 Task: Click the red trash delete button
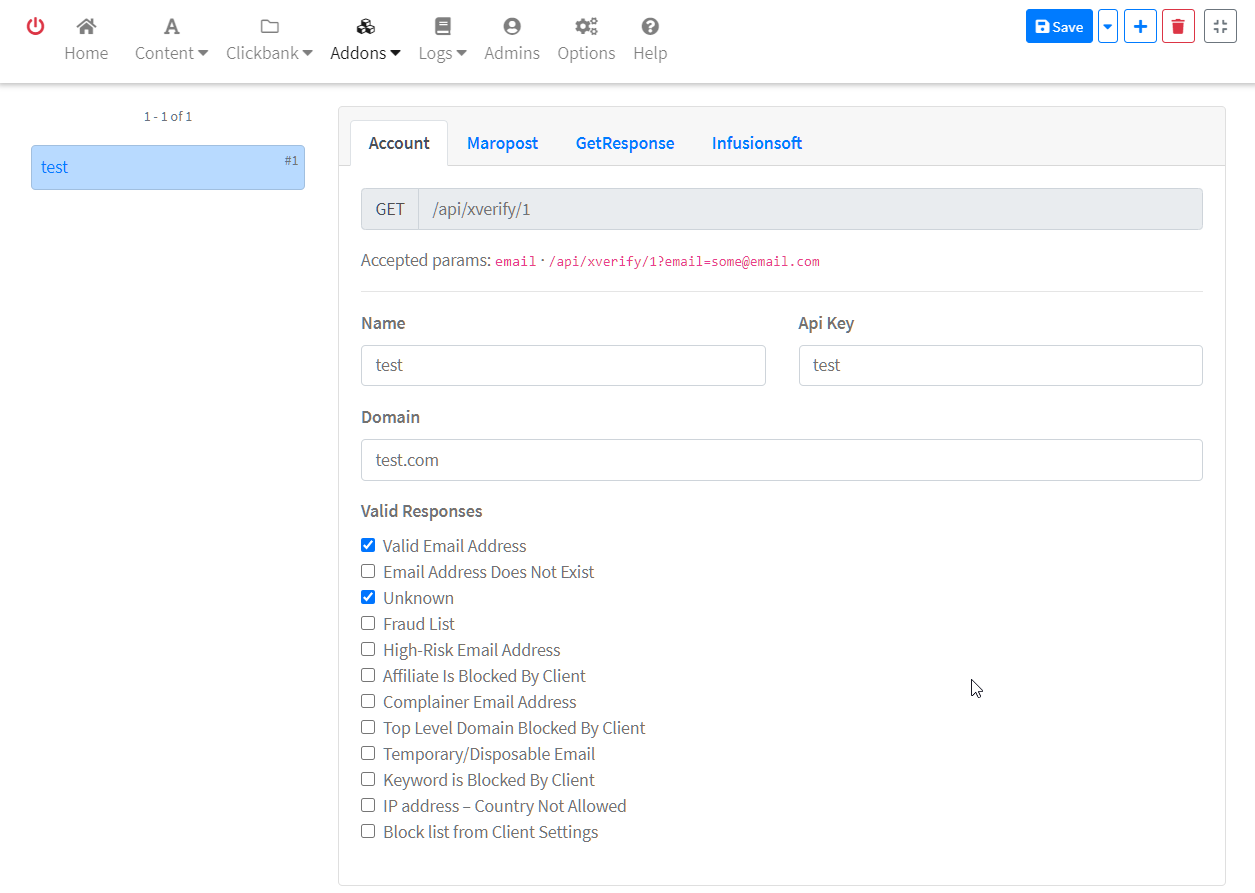coord(1178,27)
